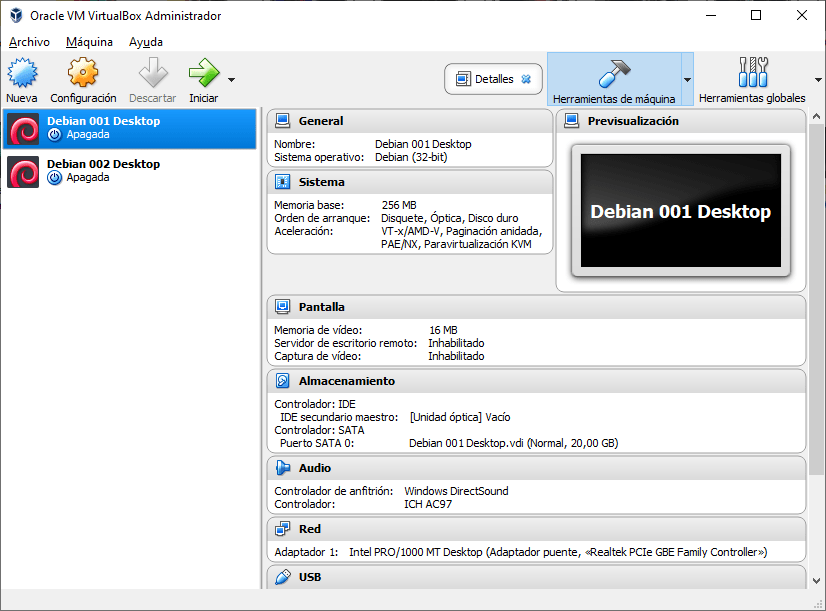826x611 pixels.
Task: Open the Herramientas de máquina dropdown arrow
Action: click(687, 79)
